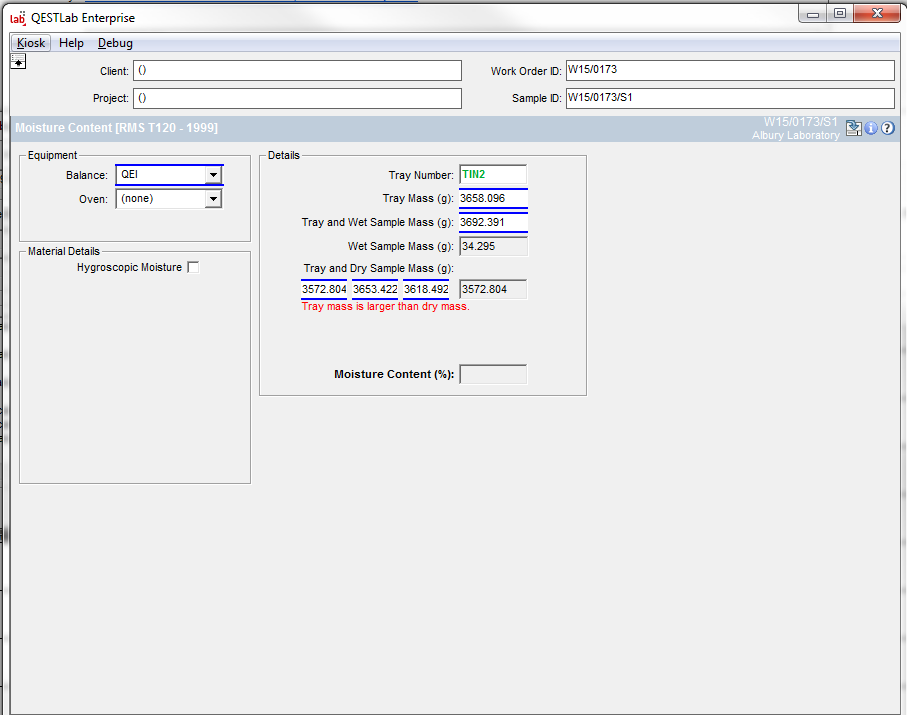Open help via the question mark icon
This screenshot has width=907, height=715.
click(887, 128)
